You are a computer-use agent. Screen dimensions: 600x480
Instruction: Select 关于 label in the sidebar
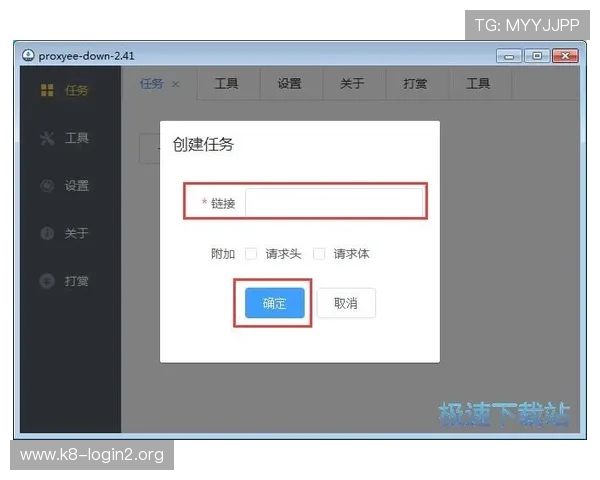[77, 233]
